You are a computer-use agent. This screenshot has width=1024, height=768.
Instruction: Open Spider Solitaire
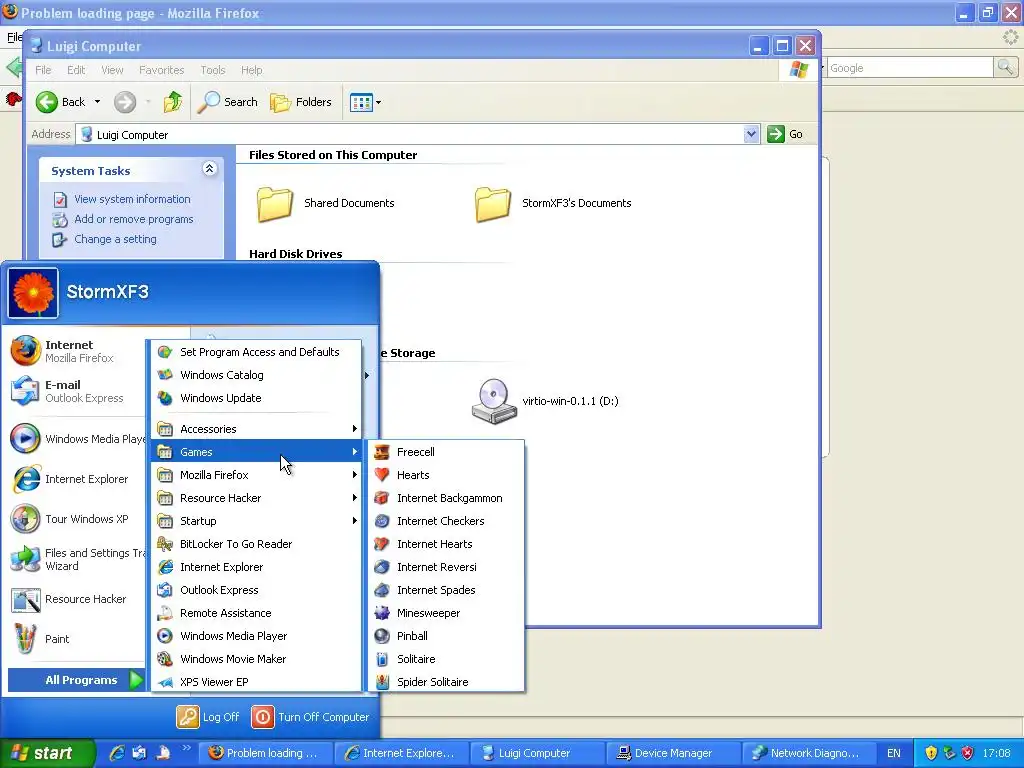pyautogui.click(x=447, y=682)
